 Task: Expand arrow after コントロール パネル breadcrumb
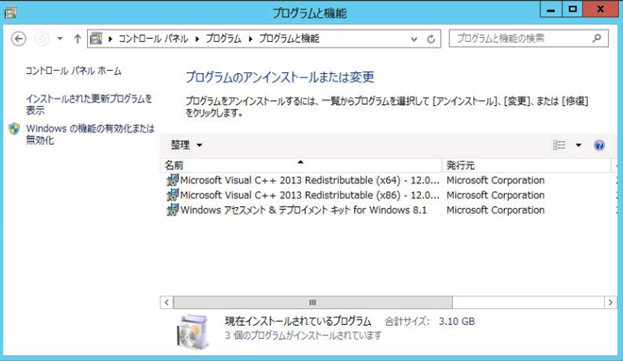coord(197,39)
